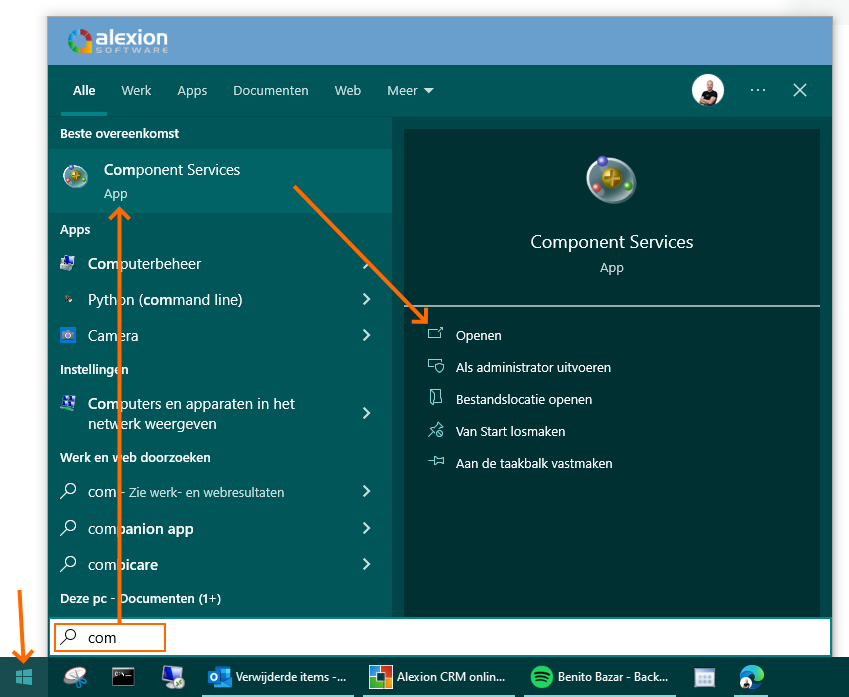Image resolution: width=849 pixels, height=697 pixels.
Task: Close the search panel
Action: pos(800,90)
